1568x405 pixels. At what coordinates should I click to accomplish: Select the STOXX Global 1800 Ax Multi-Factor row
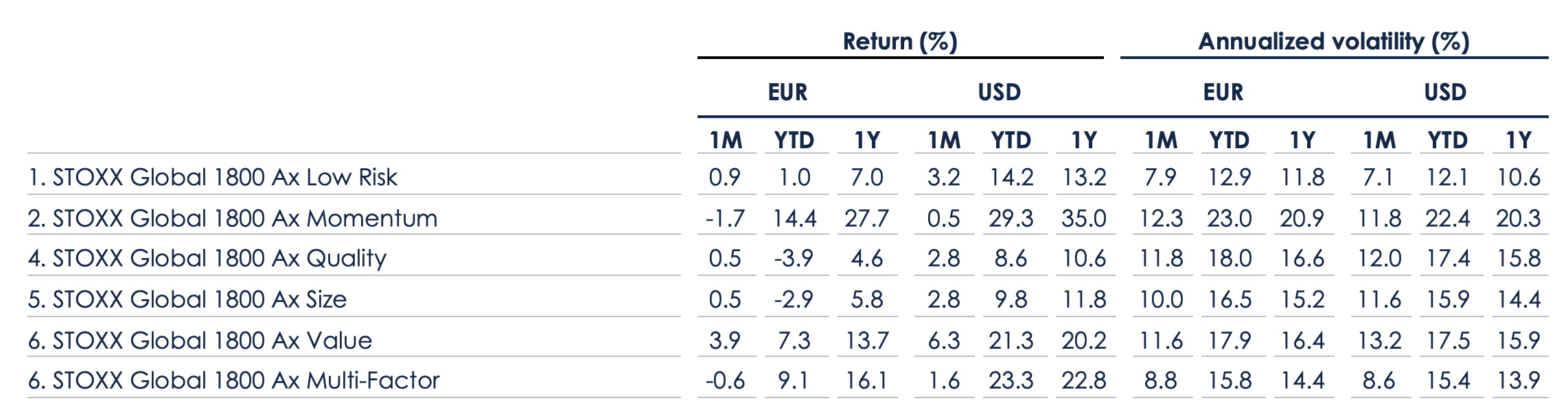click(234, 380)
